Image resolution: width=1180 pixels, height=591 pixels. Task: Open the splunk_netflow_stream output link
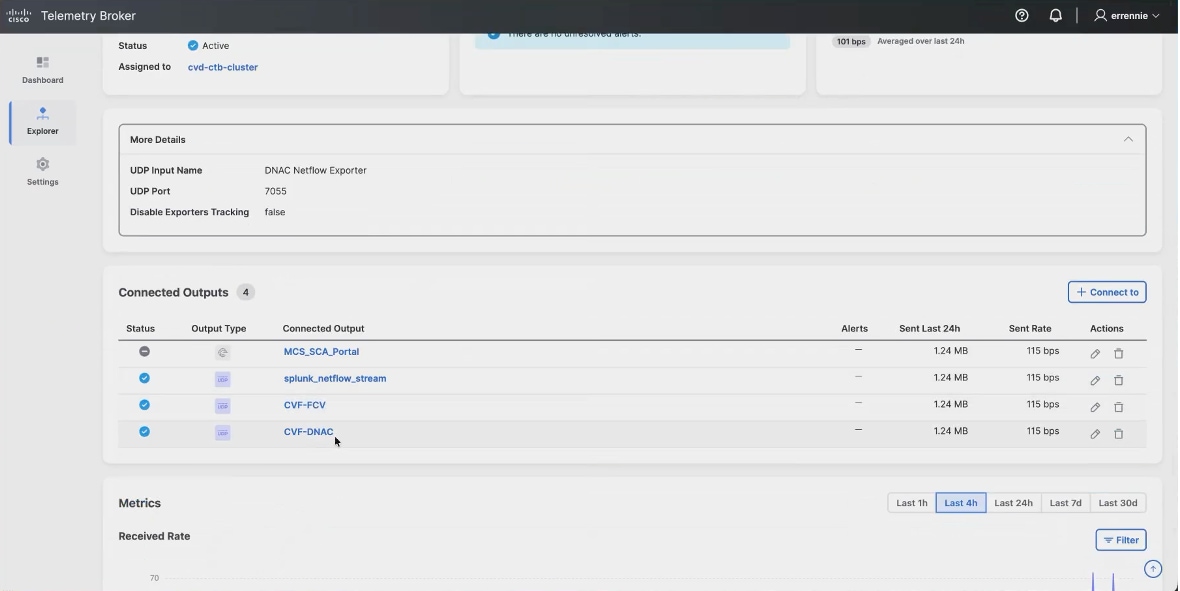335,379
